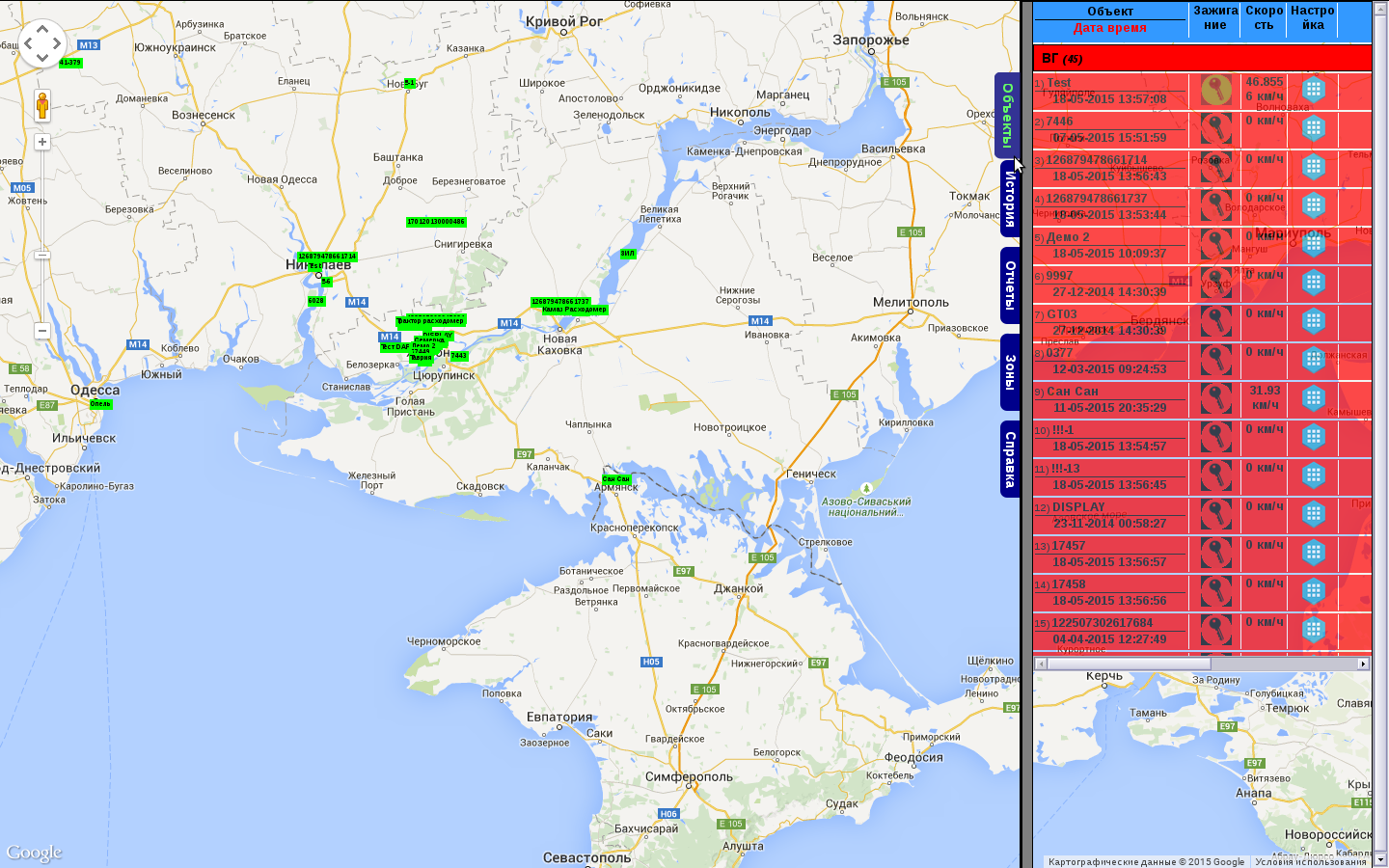
Task: Select object 126879478661714 in the list
Action: (1097, 160)
